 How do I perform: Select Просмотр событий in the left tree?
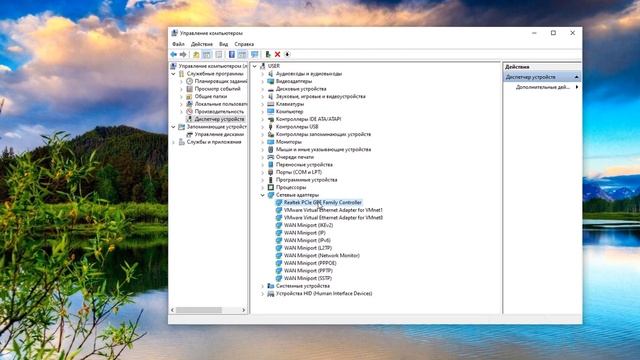coord(218,89)
